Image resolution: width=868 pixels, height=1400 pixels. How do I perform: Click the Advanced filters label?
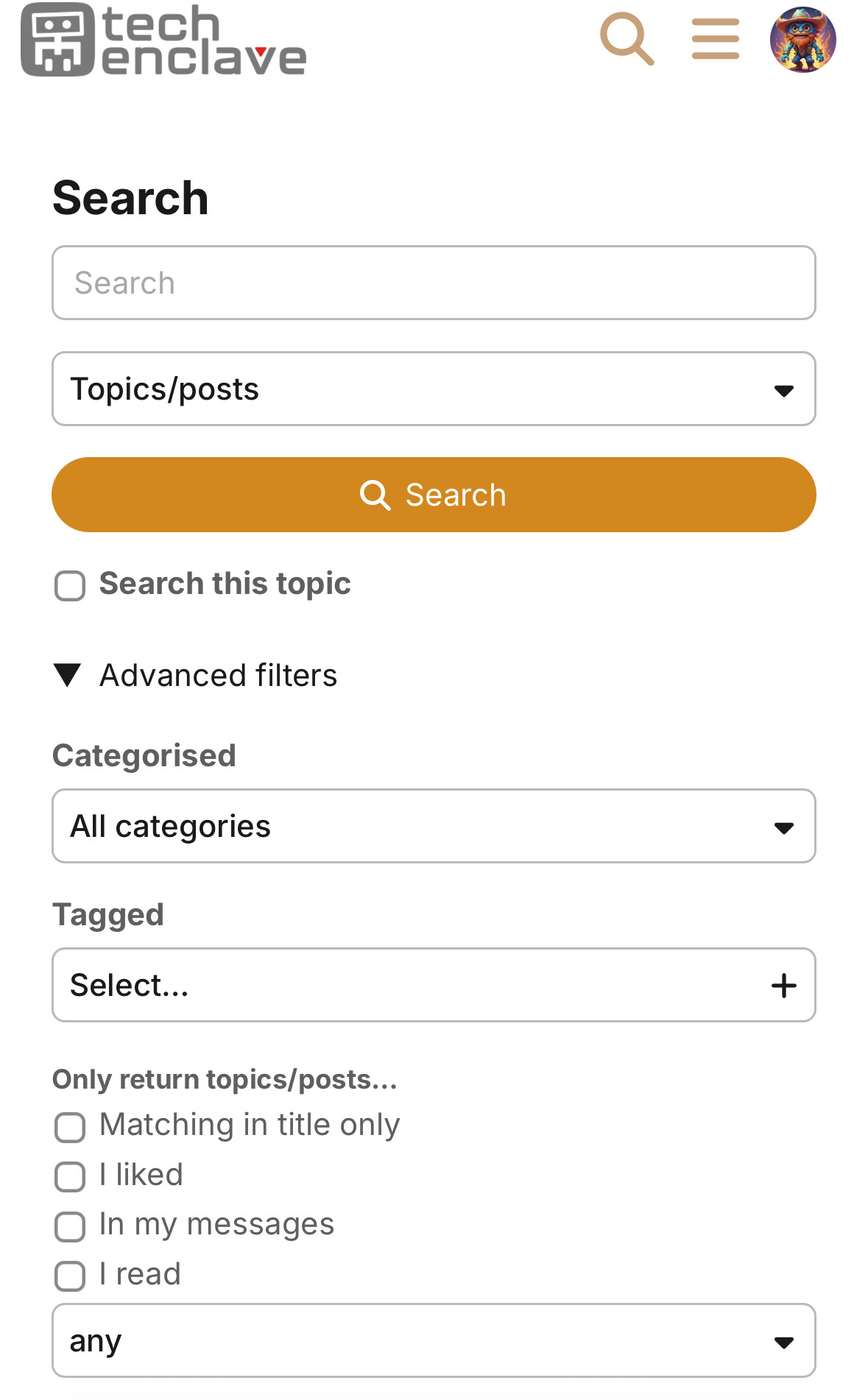point(219,675)
